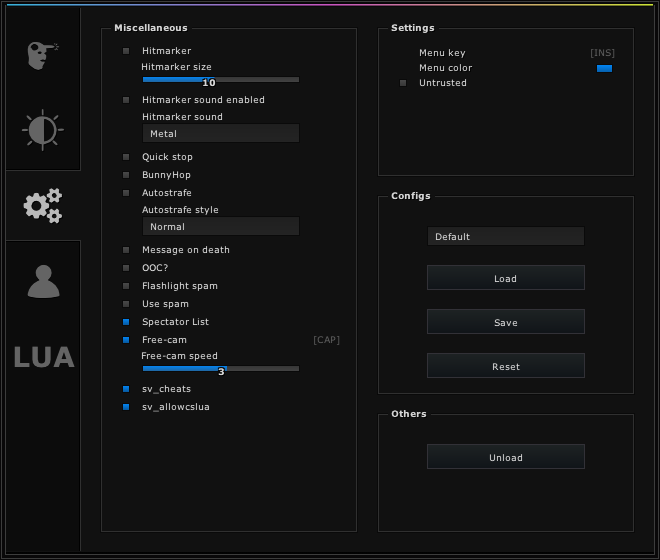Select the gears miscellaneous tab icon
The height and width of the screenshot is (560, 660).
point(43,205)
